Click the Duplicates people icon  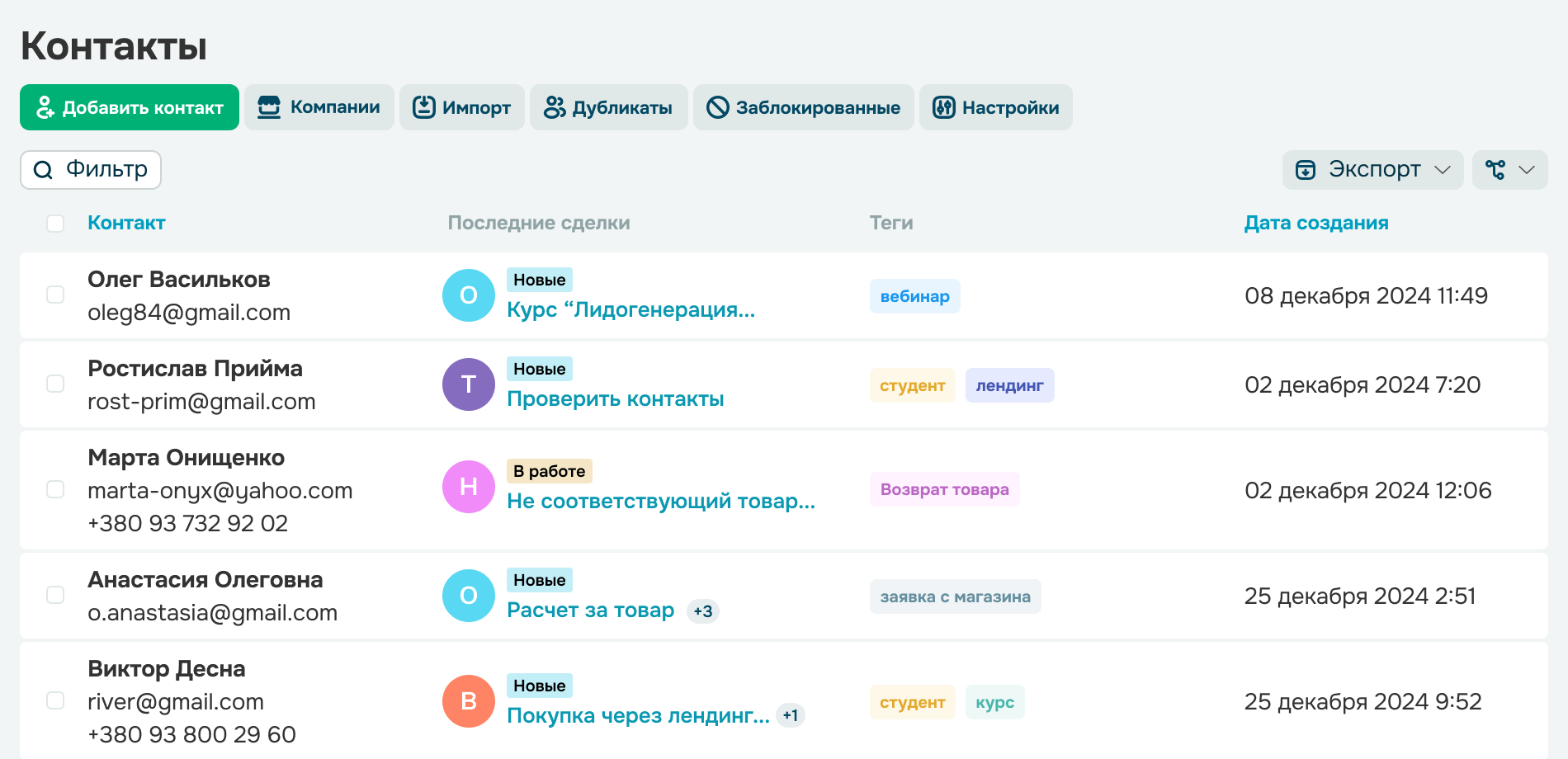tap(555, 107)
